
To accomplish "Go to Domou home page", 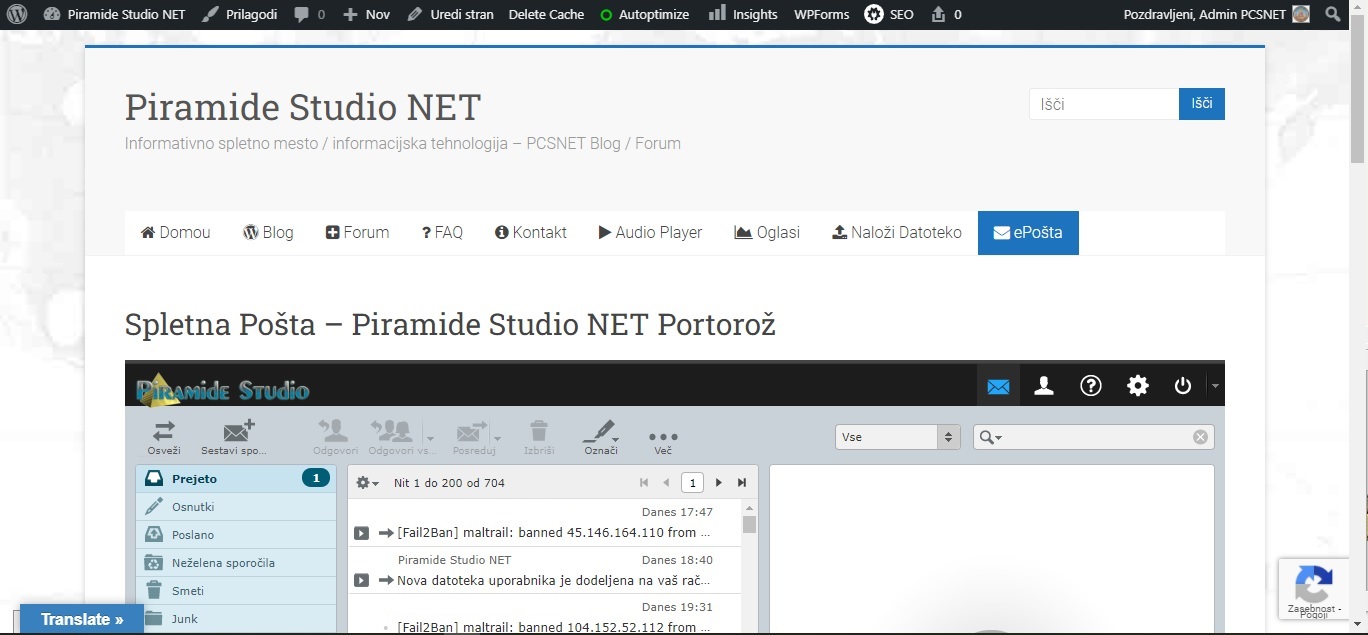I will [175, 233].
